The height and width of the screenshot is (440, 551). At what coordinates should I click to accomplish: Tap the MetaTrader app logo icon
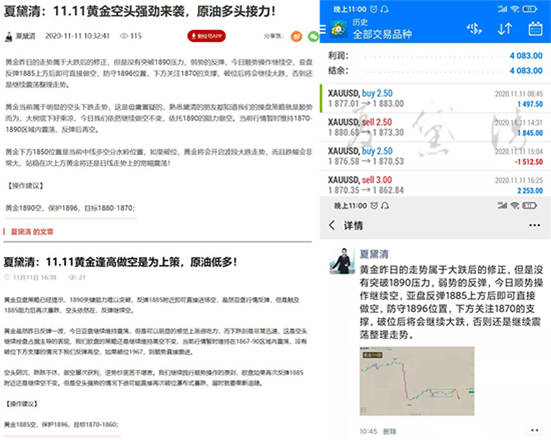coord(338,29)
